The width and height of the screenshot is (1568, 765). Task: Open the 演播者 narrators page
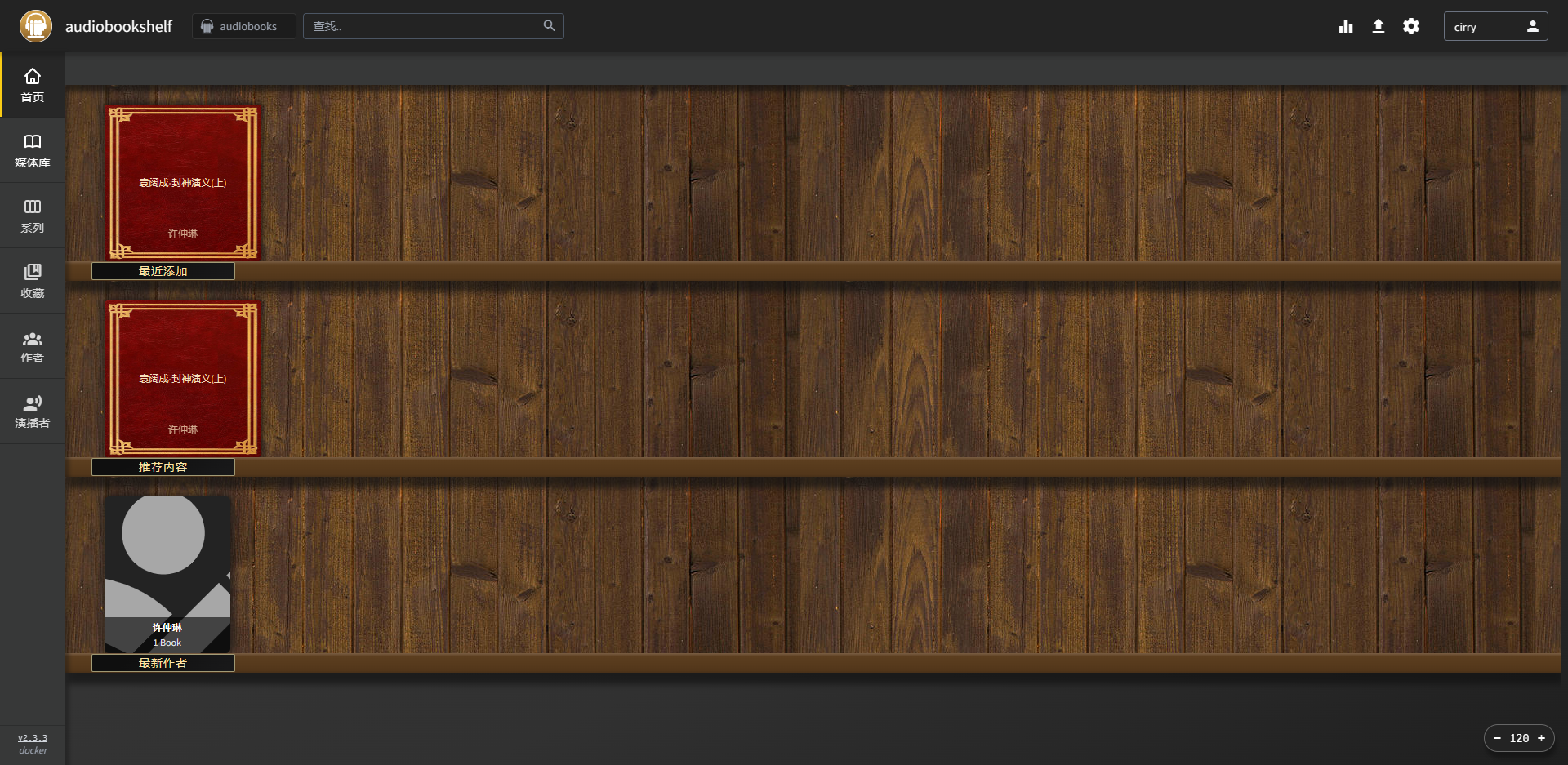click(x=33, y=411)
